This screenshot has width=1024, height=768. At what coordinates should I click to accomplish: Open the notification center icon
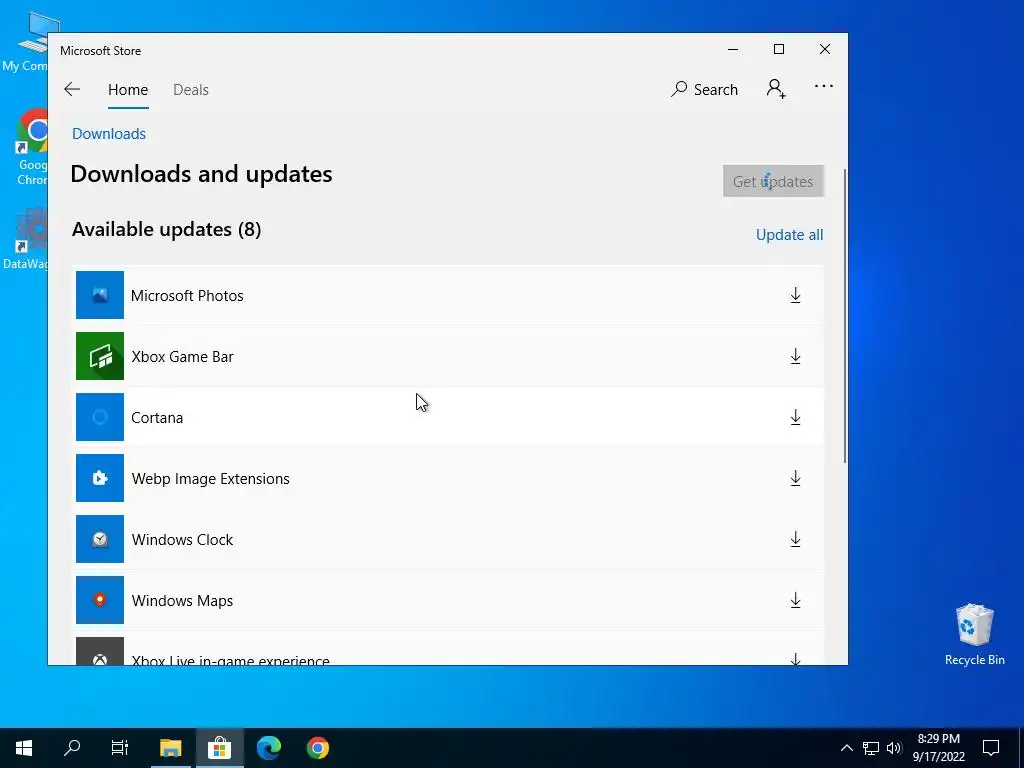pyautogui.click(x=991, y=748)
